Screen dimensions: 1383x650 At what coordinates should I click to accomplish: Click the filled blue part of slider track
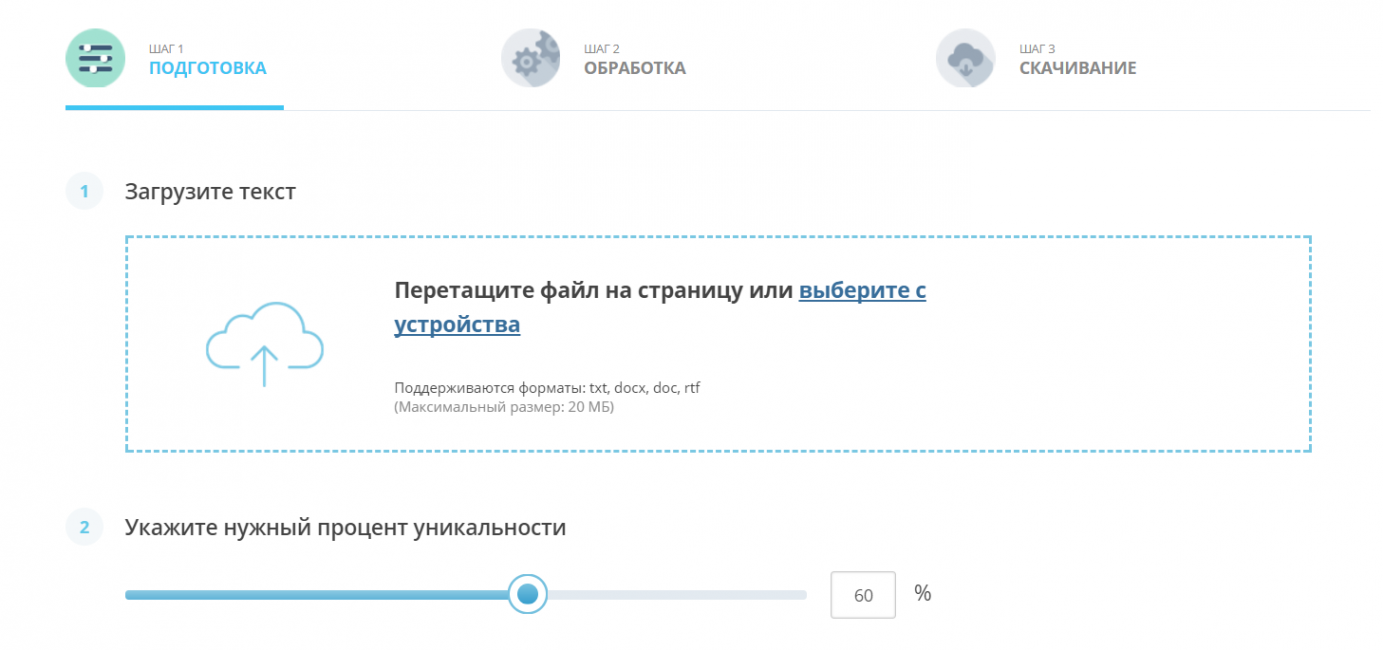[316, 595]
